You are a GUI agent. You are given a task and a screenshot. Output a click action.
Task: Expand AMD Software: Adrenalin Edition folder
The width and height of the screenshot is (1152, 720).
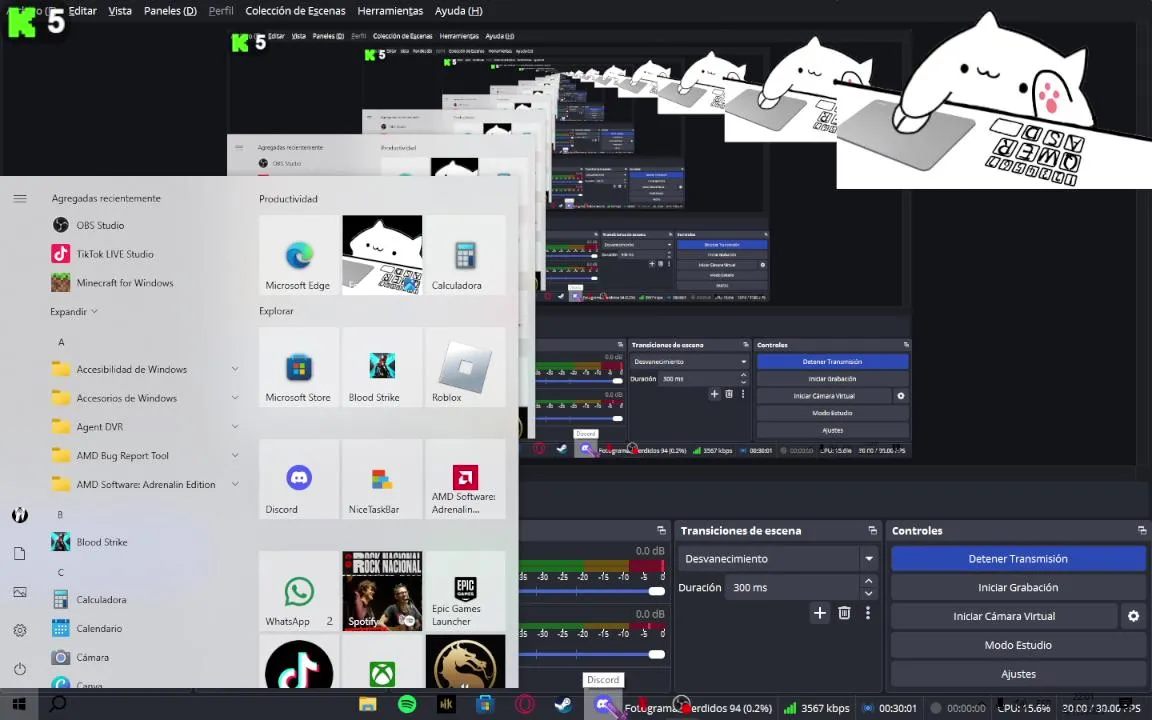(x=235, y=484)
